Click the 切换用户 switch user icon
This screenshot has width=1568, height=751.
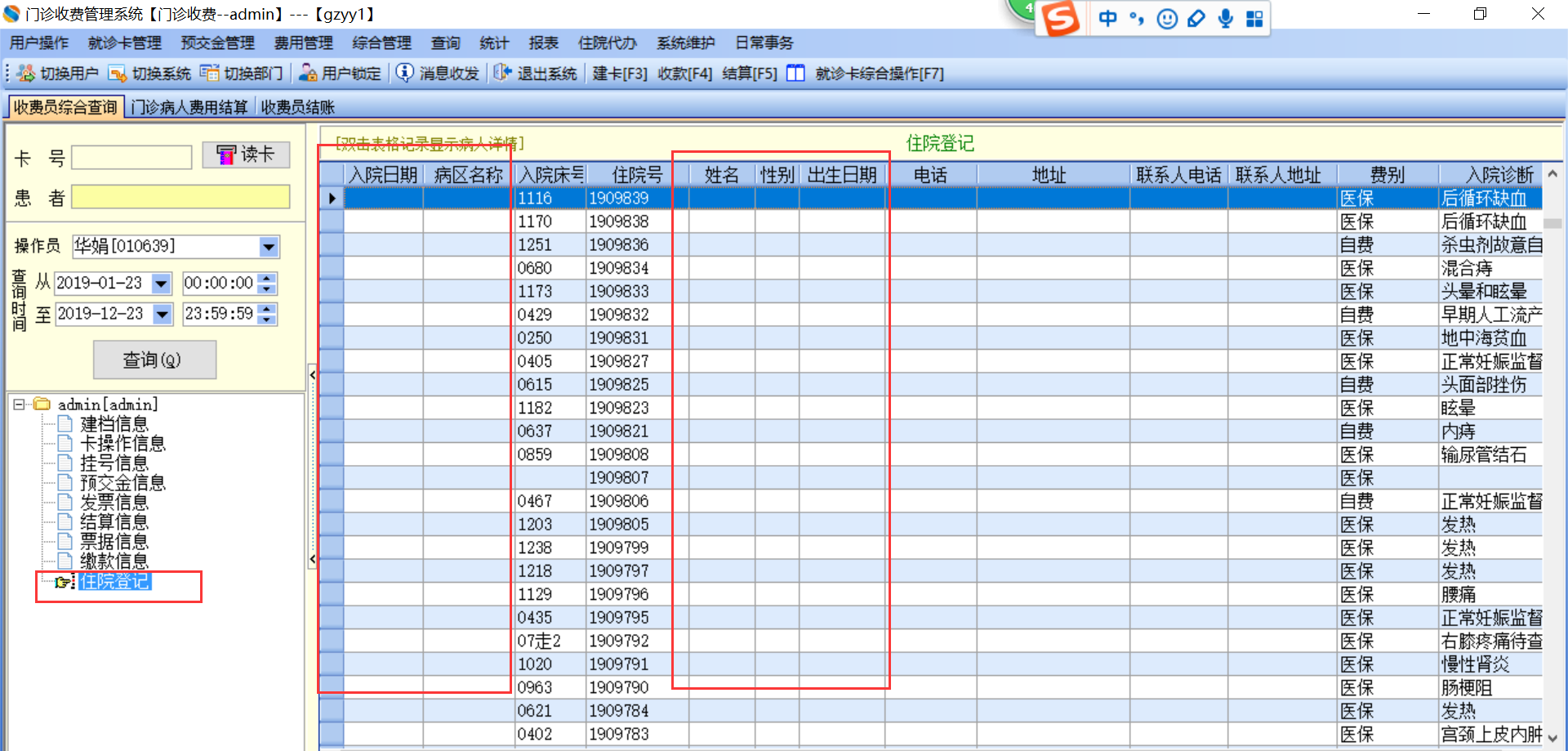pos(26,74)
